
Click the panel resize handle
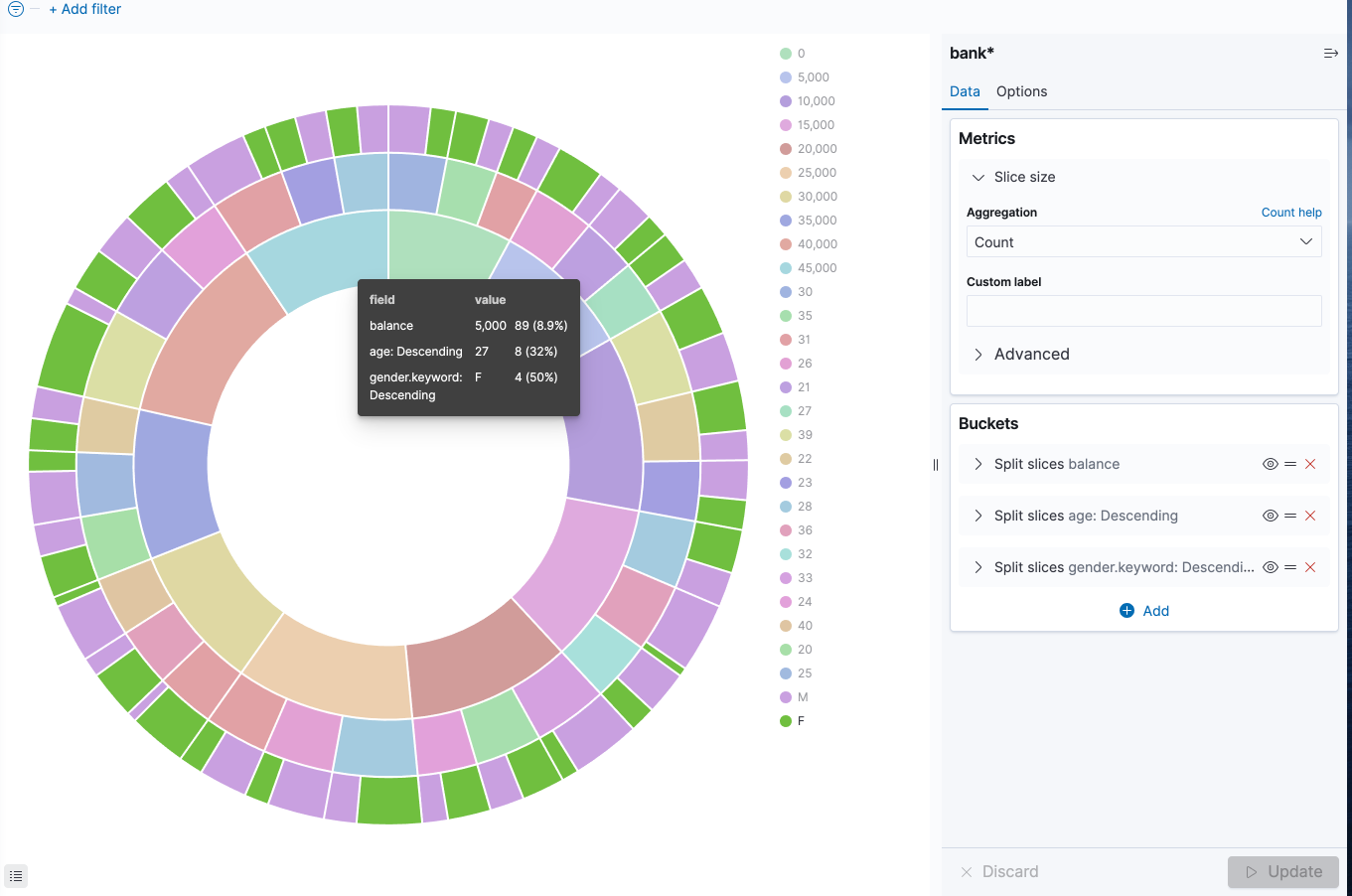tap(936, 465)
